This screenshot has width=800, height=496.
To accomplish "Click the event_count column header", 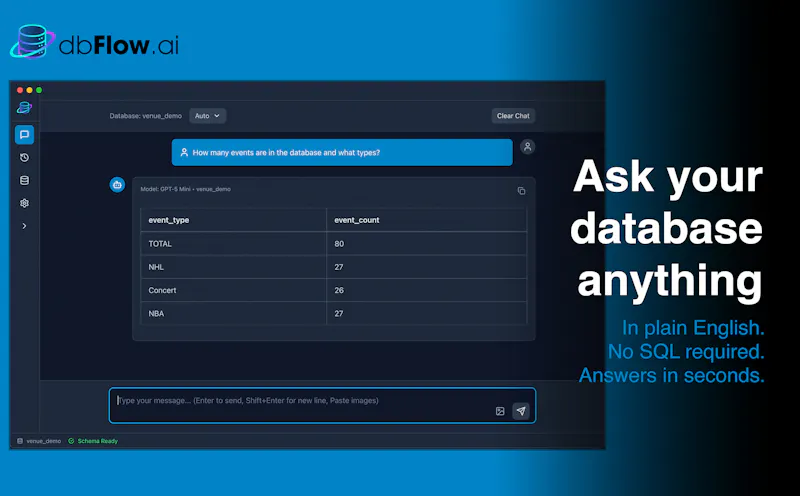I will [427, 220].
